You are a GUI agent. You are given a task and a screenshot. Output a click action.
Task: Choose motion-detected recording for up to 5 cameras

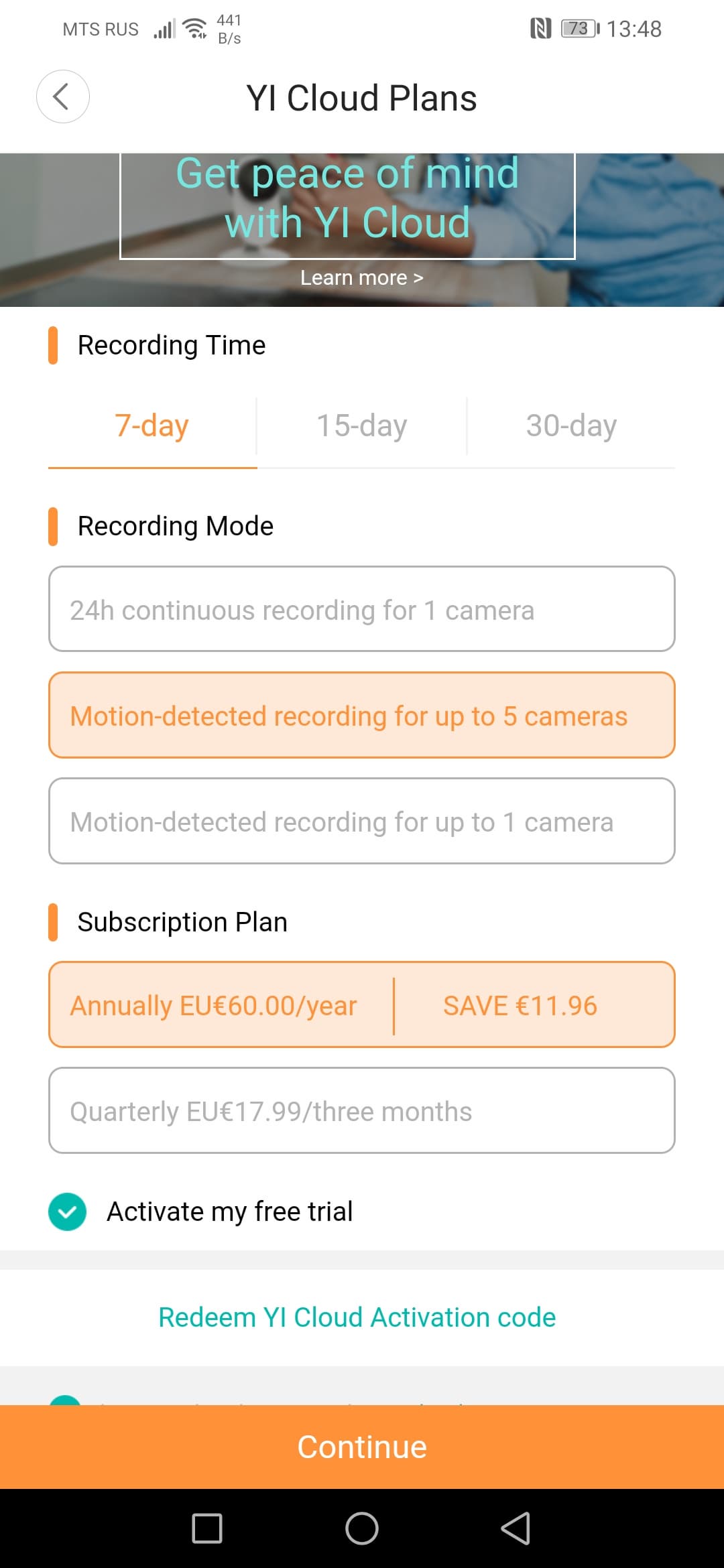(x=361, y=715)
